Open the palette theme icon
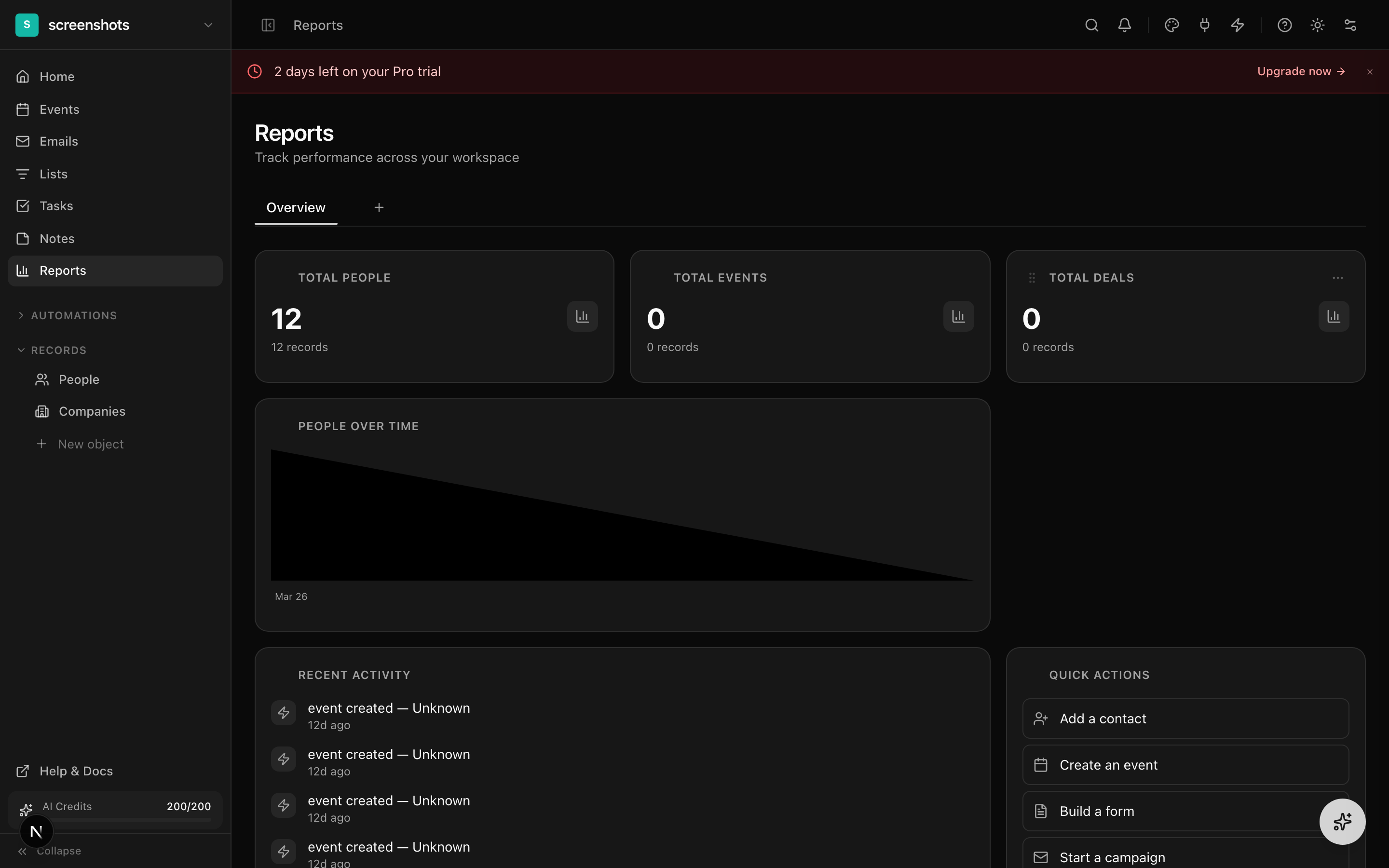 [x=1171, y=25]
